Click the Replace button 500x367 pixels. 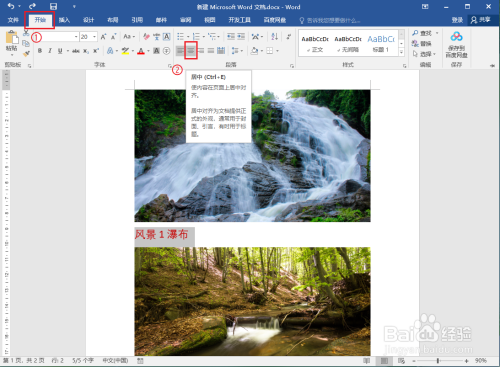[x=422, y=44]
